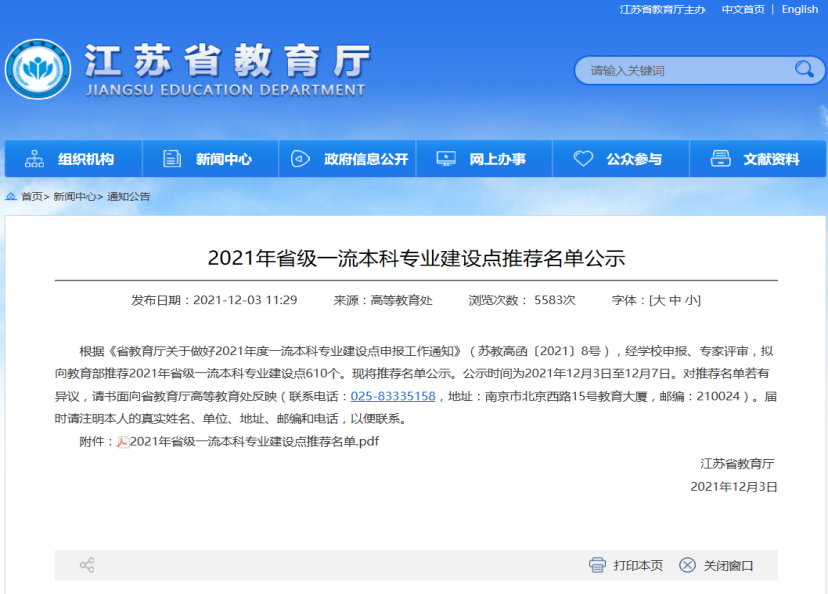This screenshot has height=594, width=828.
Task: Go to 中文首页 link
Action: coord(743,9)
